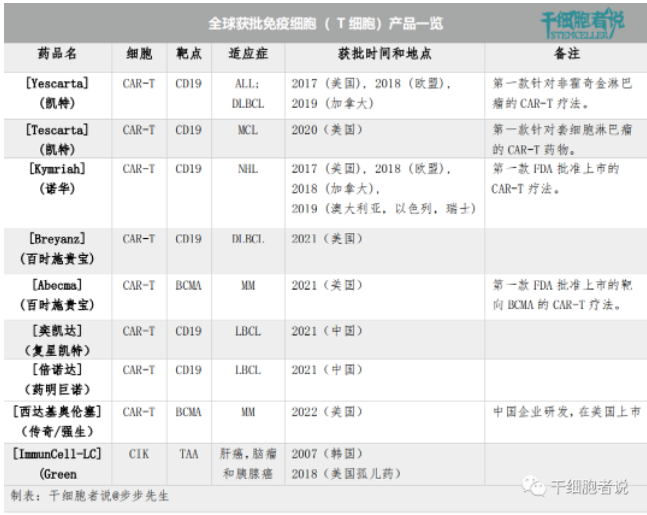The image size is (647, 515).
Task: Click the NHL indication cell
Action: 248,169
